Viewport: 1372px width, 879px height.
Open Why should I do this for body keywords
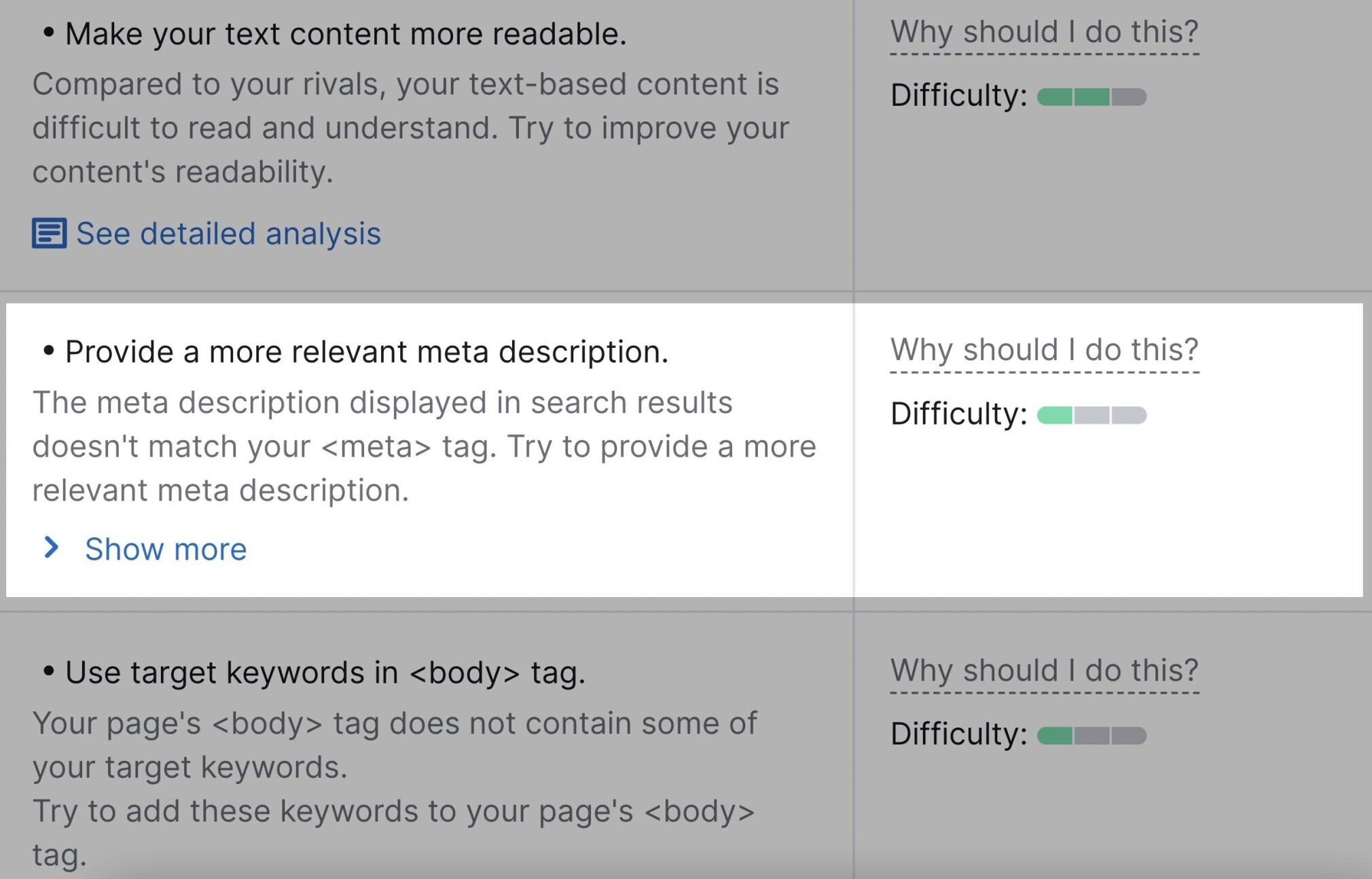(1045, 670)
